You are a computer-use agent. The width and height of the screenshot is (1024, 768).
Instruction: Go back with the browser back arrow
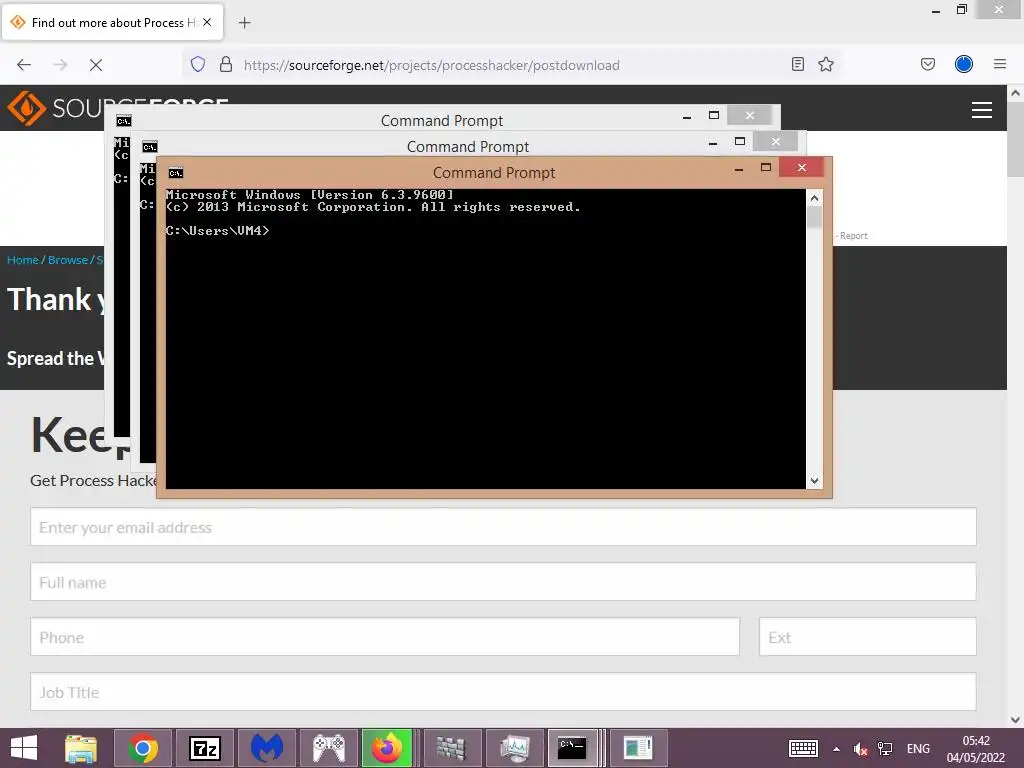[24, 65]
